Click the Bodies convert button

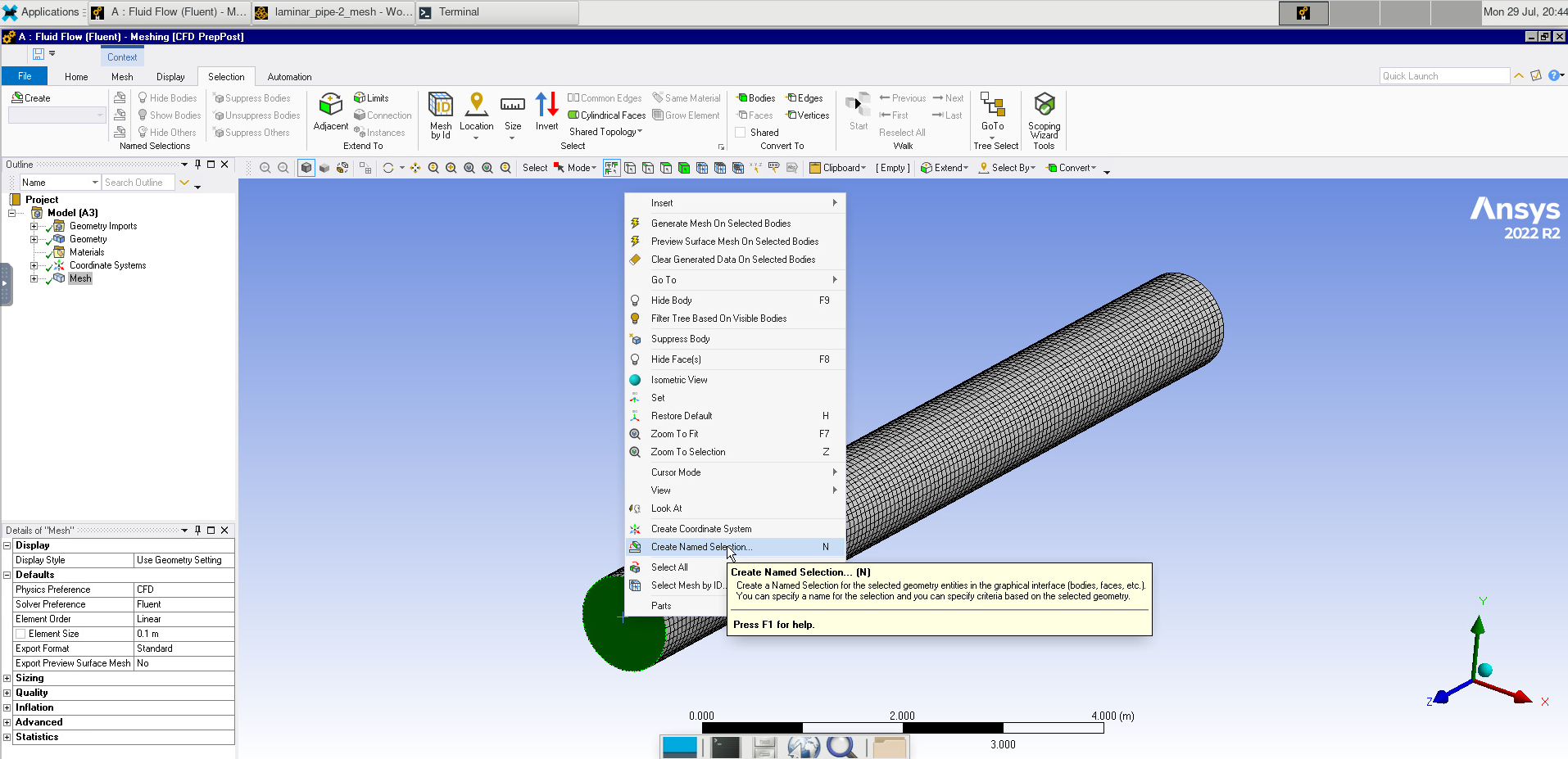coord(755,98)
